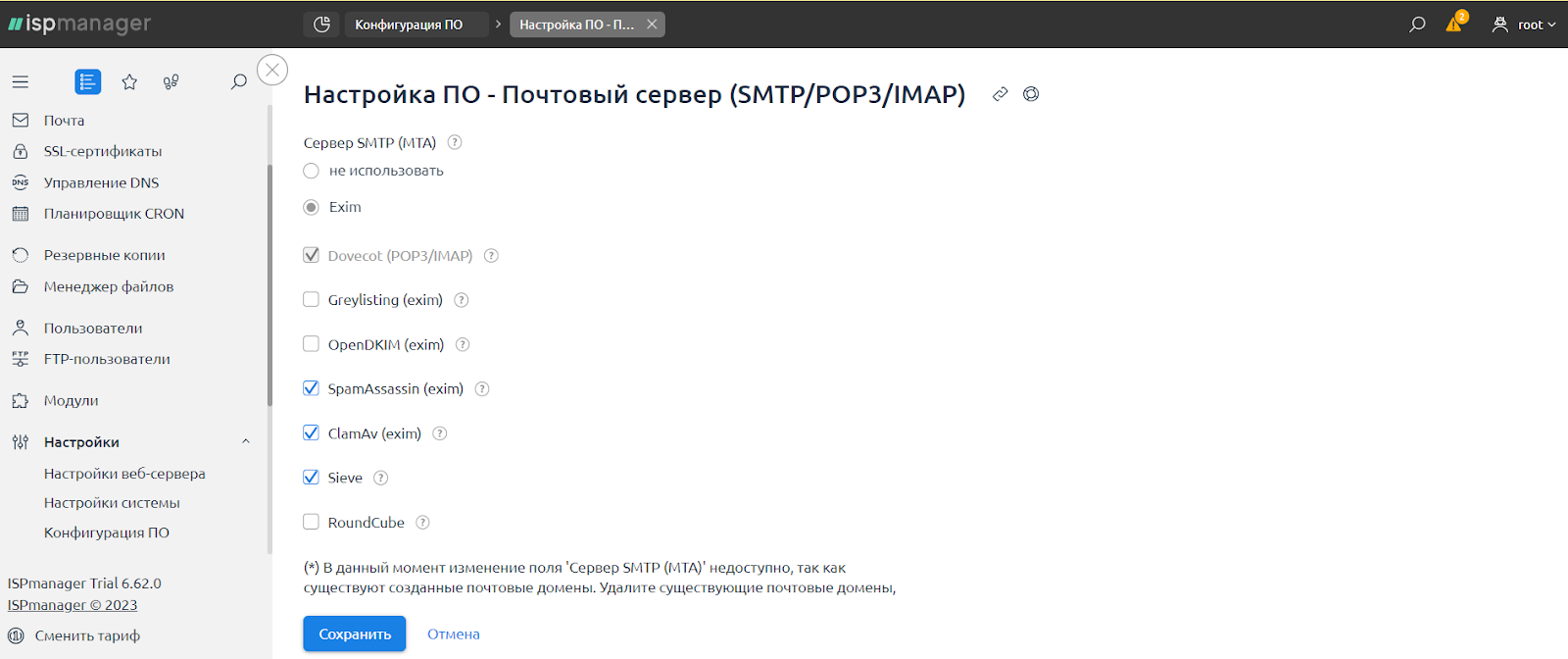Show help hint for RoundCube

pos(423,523)
